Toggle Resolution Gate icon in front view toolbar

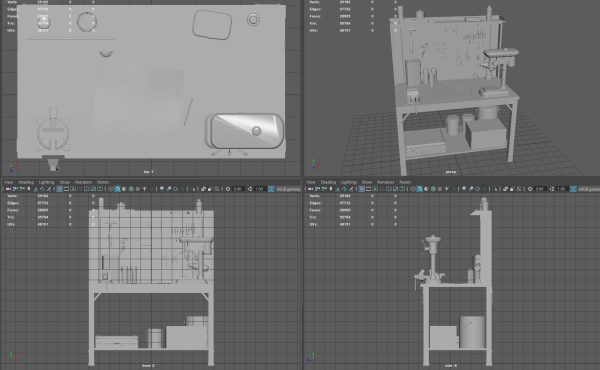pyautogui.click(x=73, y=189)
